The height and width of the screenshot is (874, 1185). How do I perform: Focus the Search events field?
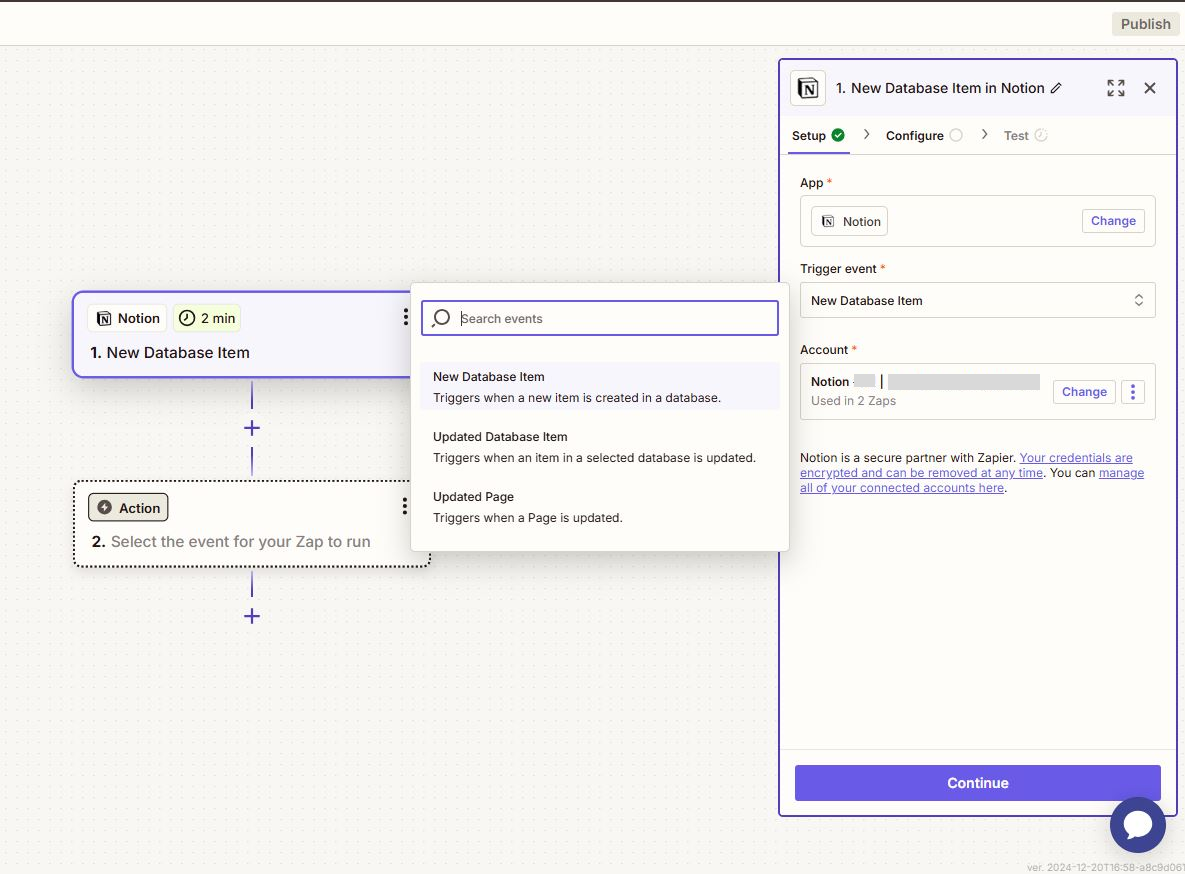[x=600, y=318]
